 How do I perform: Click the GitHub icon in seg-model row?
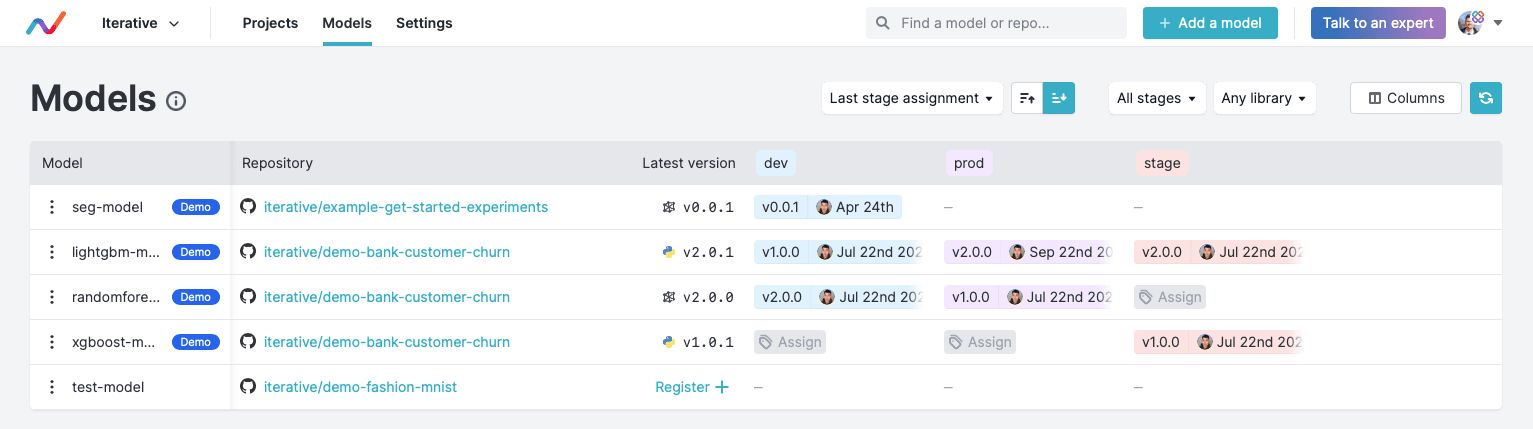pyautogui.click(x=248, y=207)
